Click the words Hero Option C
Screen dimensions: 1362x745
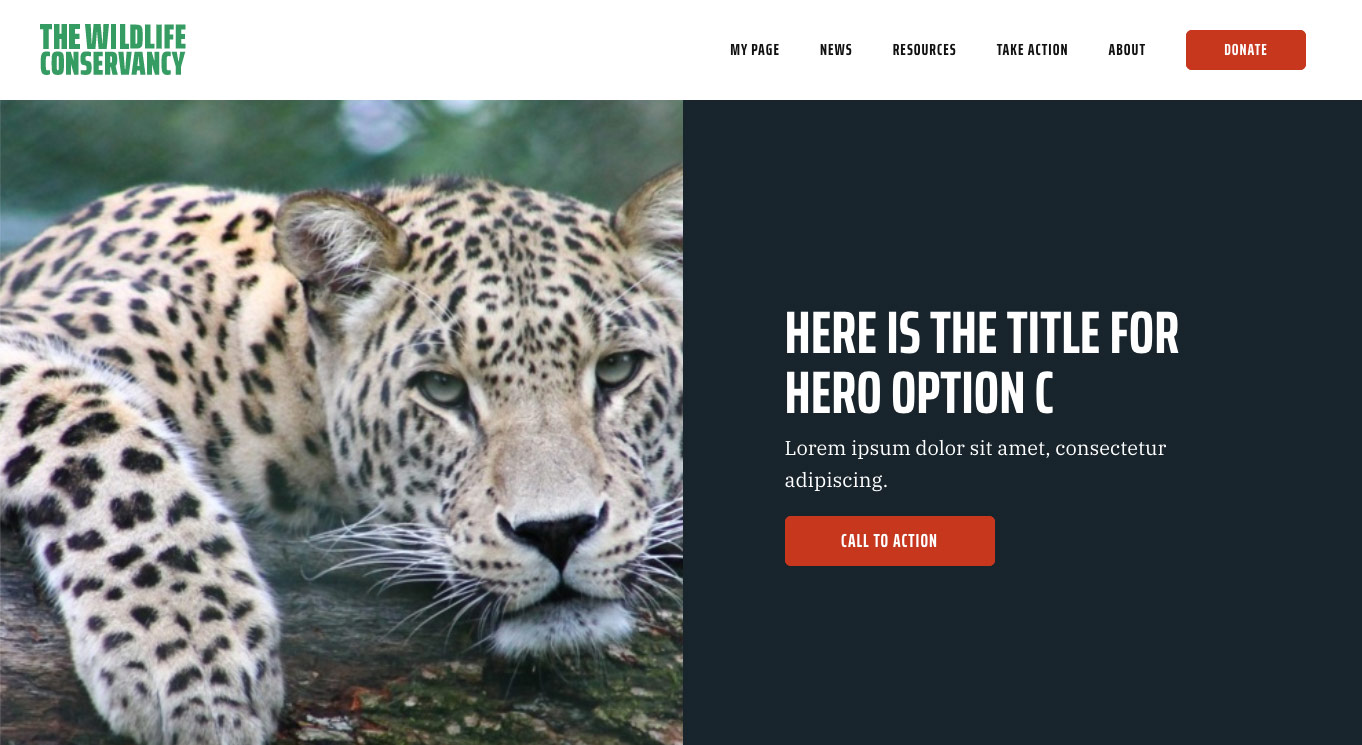919,393
